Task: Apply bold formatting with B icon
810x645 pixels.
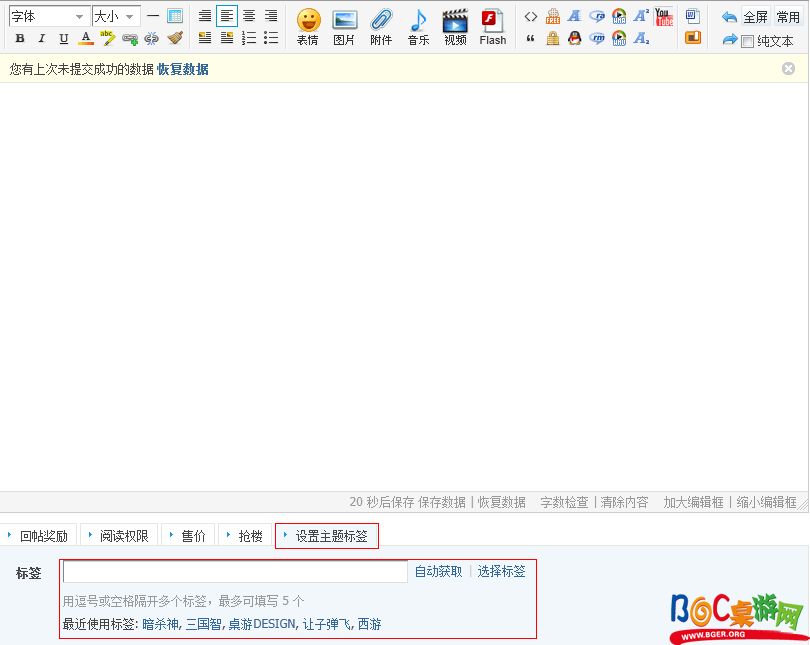Action: (x=20, y=38)
